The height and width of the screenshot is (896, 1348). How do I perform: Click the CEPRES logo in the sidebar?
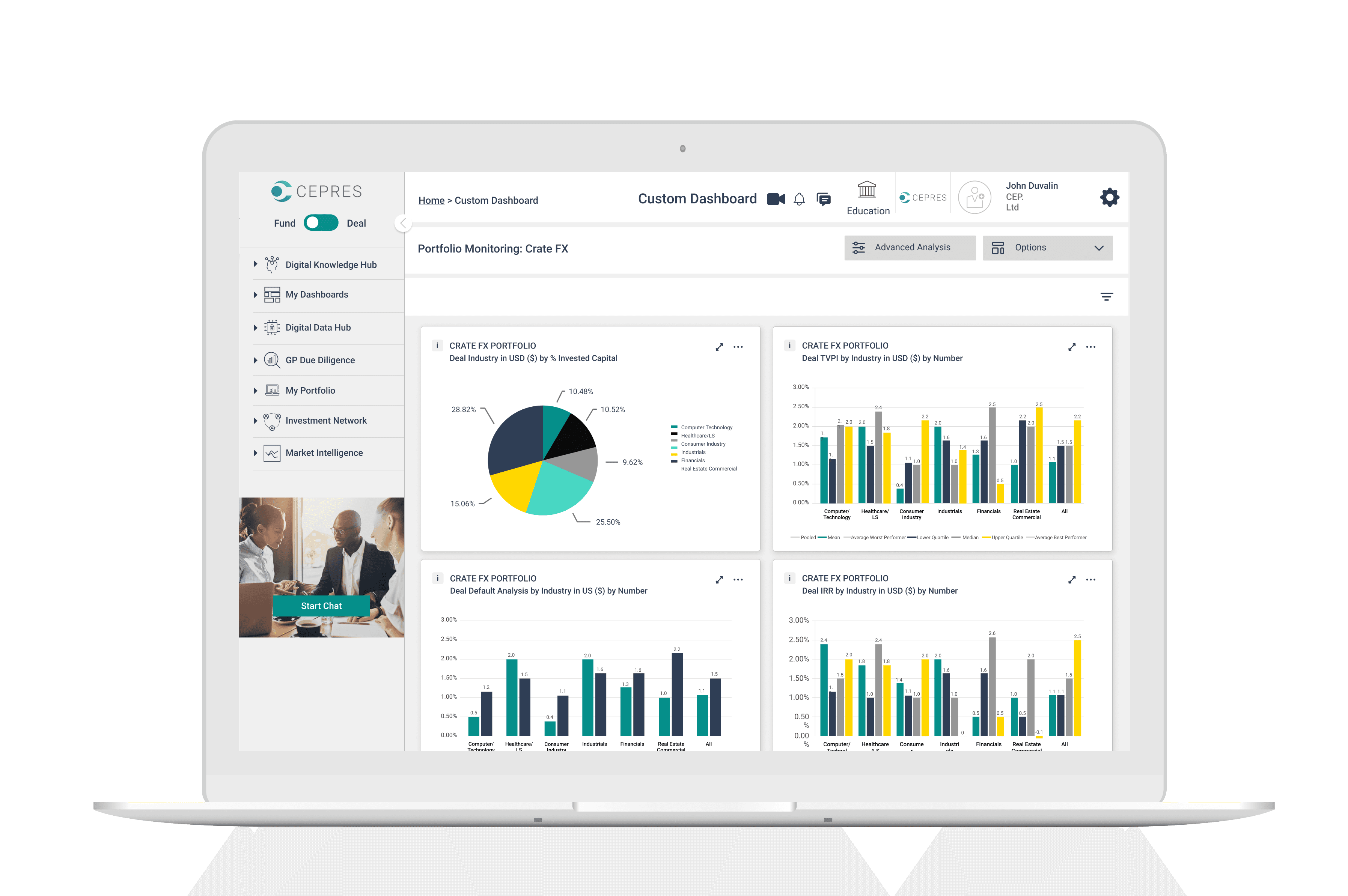(316, 191)
